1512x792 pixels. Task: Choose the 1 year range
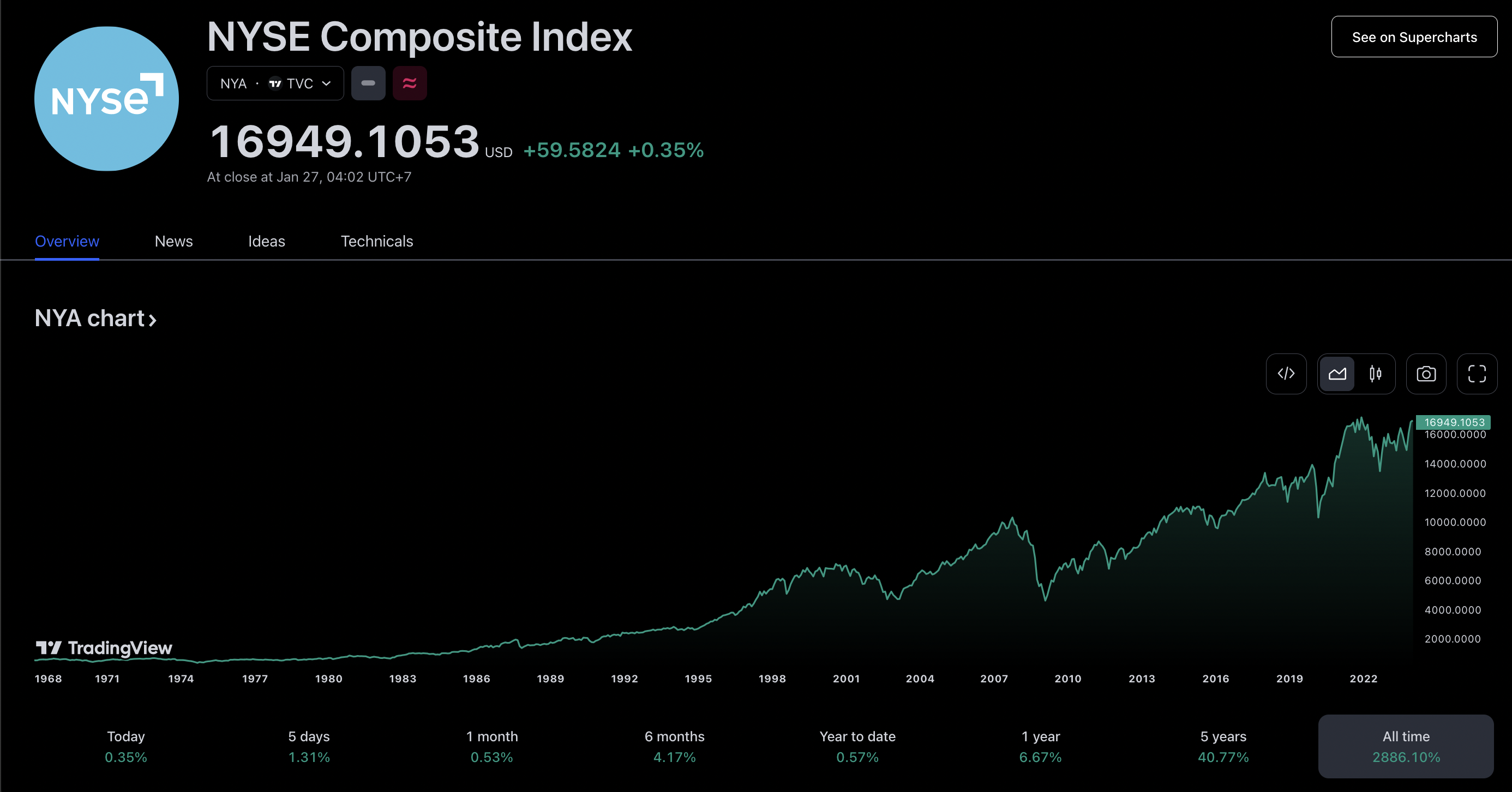click(1041, 746)
